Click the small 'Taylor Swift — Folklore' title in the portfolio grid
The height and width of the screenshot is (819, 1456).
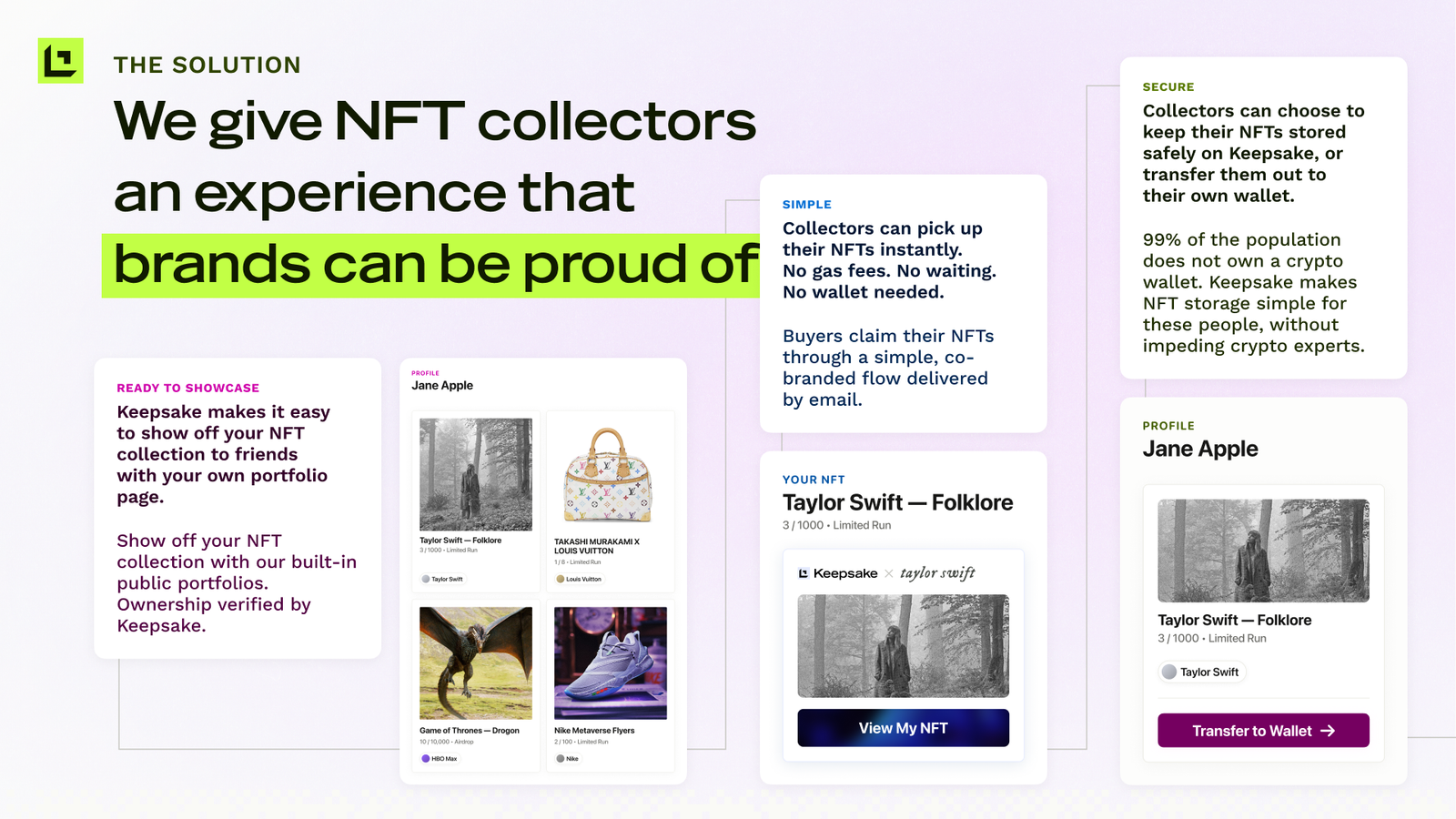460,541
